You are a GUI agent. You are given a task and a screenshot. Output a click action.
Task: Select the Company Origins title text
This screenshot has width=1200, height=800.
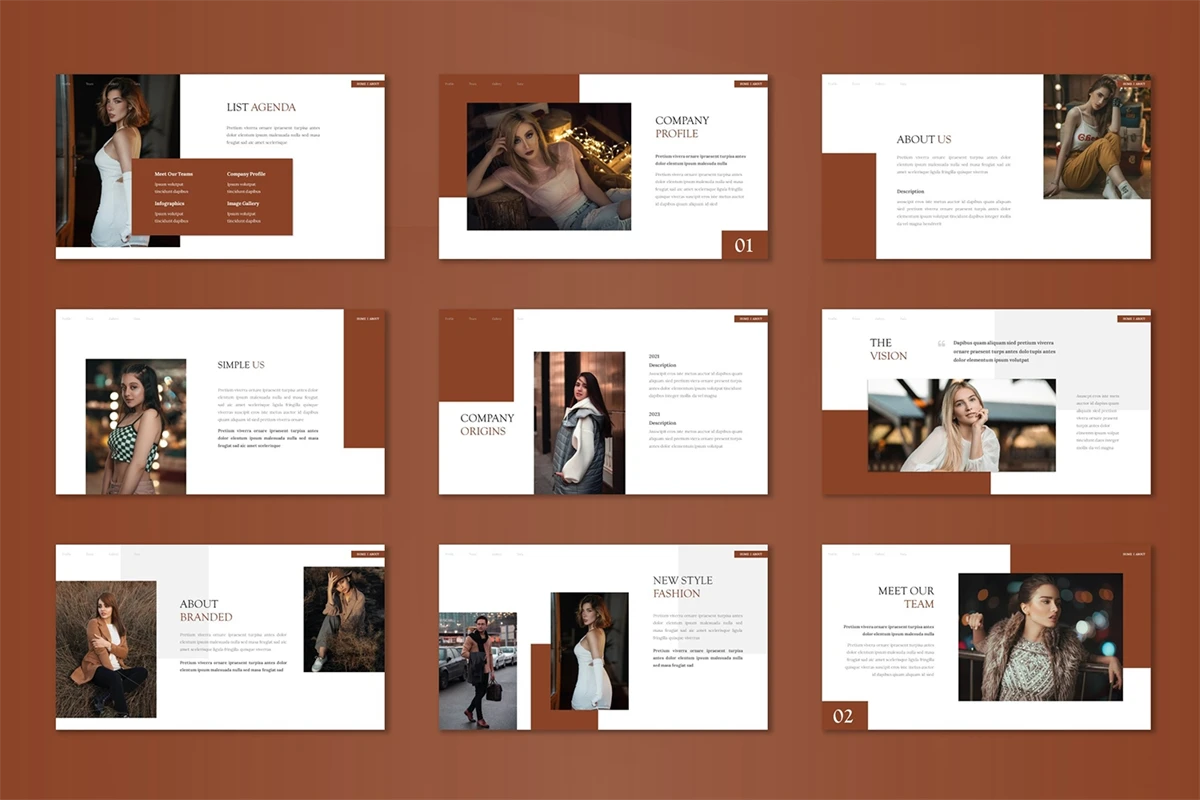487,425
